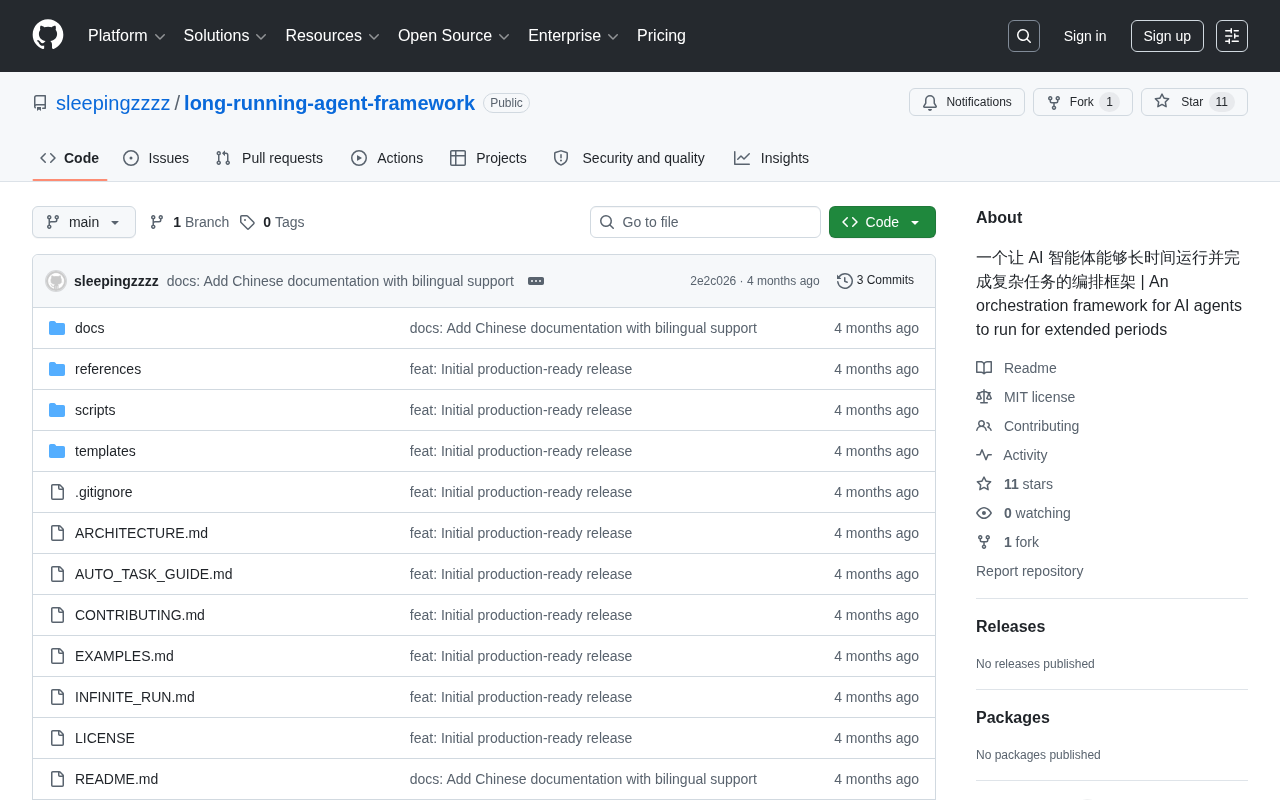Viewport: 1280px width, 800px height.
Task: Open the Releases heading link
Action: pos(1010,627)
